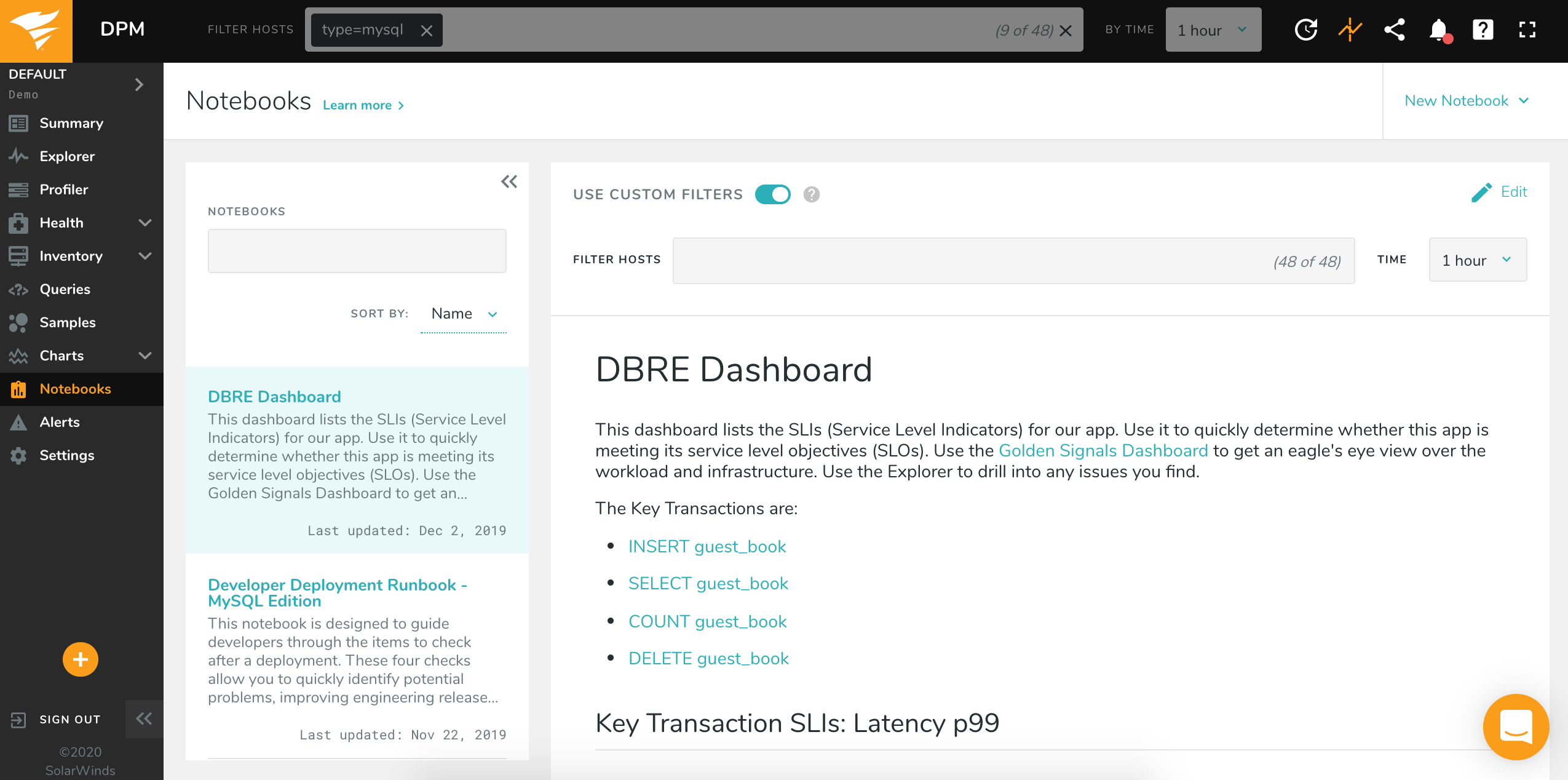Open the chat support widget

[1516, 726]
